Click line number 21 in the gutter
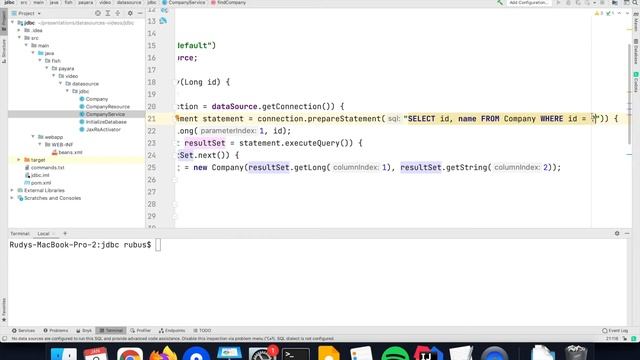This screenshot has height=360, width=640. pos(152,119)
